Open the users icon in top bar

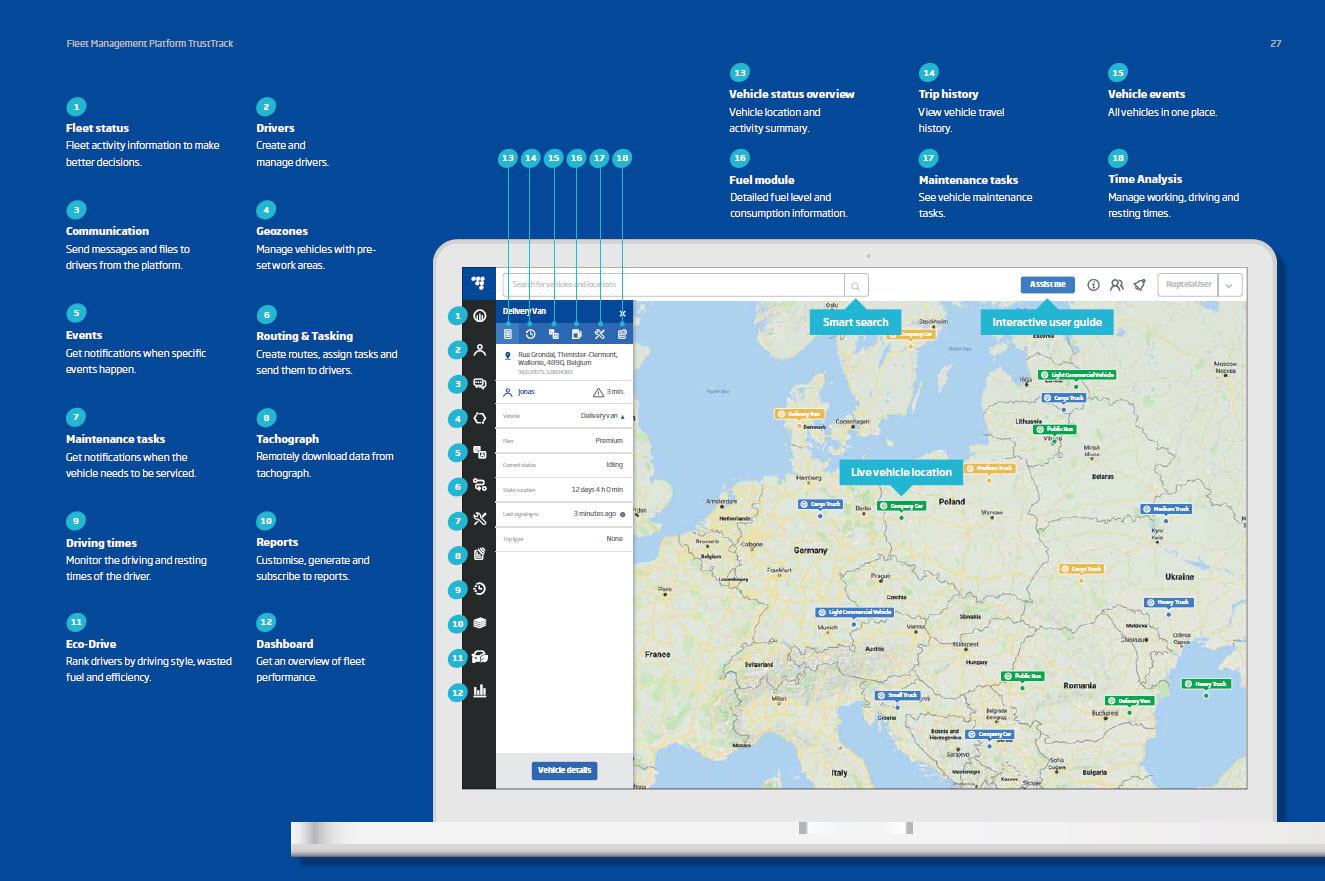1117,285
